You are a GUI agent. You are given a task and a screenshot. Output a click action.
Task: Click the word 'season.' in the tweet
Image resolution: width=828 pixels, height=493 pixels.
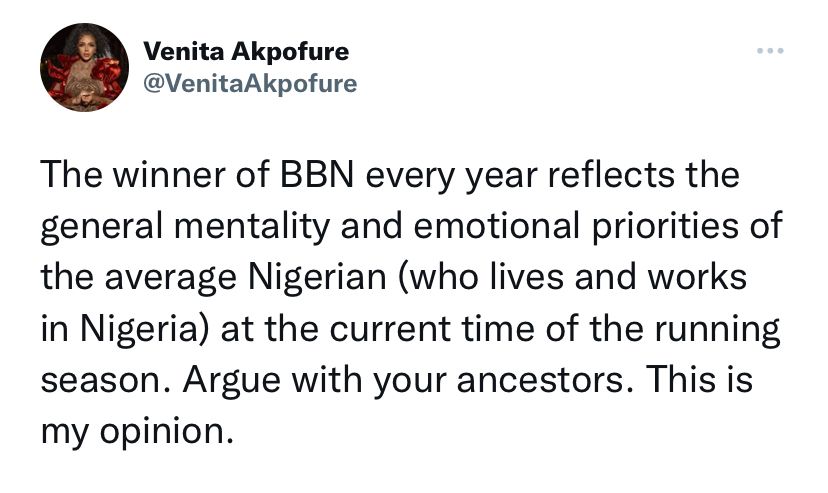pyautogui.click(x=106, y=379)
